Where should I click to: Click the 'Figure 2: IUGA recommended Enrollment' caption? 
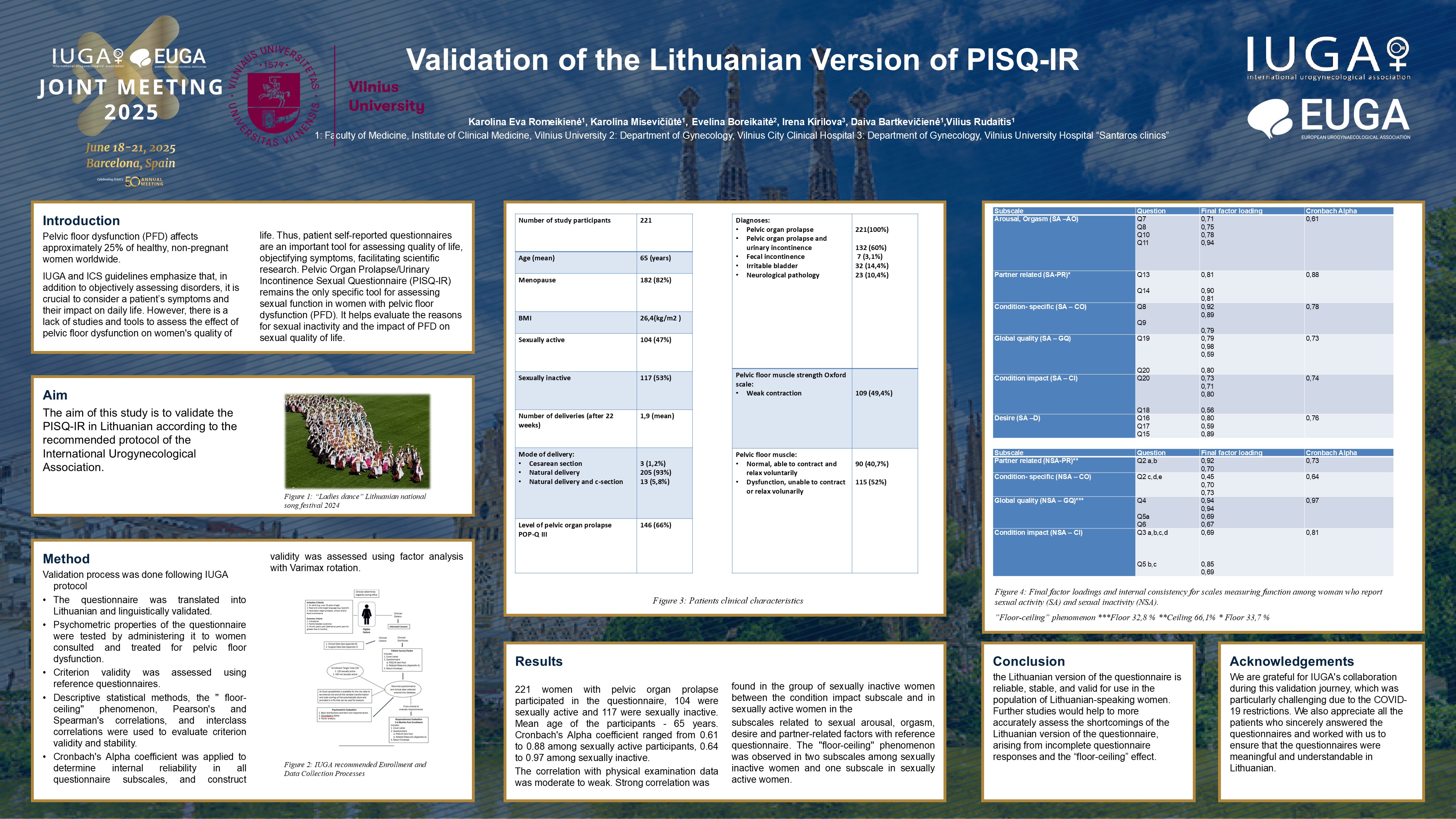click(x=355, y=769)
